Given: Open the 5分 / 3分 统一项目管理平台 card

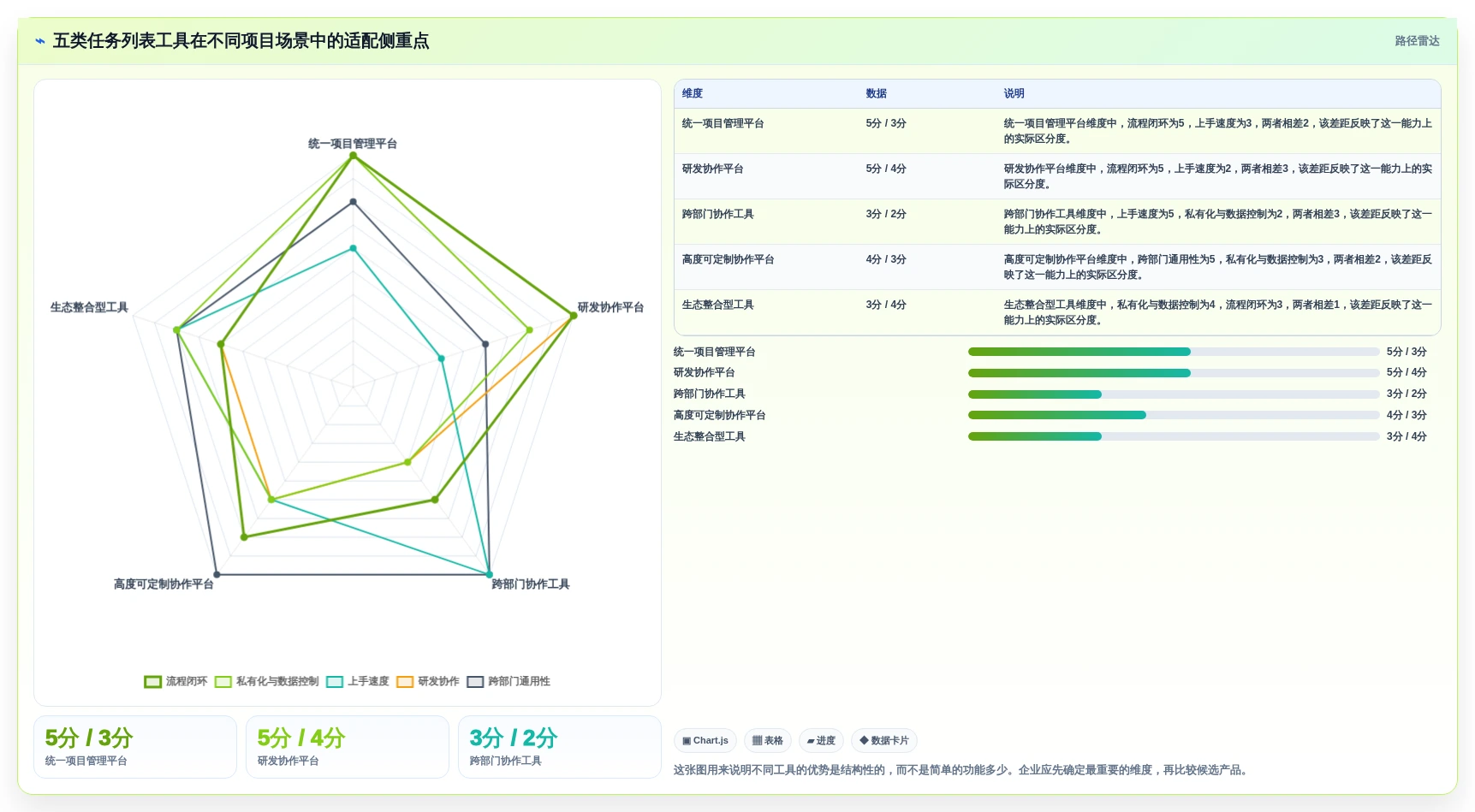Looking at the screenshot, I should (135, 747).
